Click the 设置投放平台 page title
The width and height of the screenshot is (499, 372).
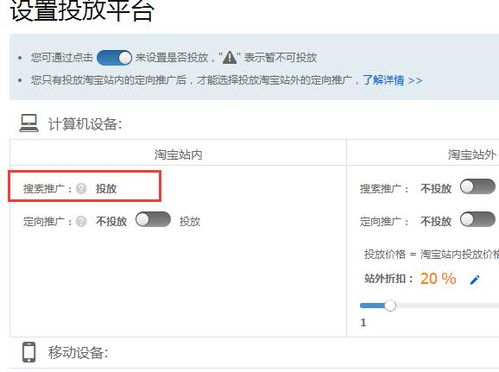click(x=82, y=10)
